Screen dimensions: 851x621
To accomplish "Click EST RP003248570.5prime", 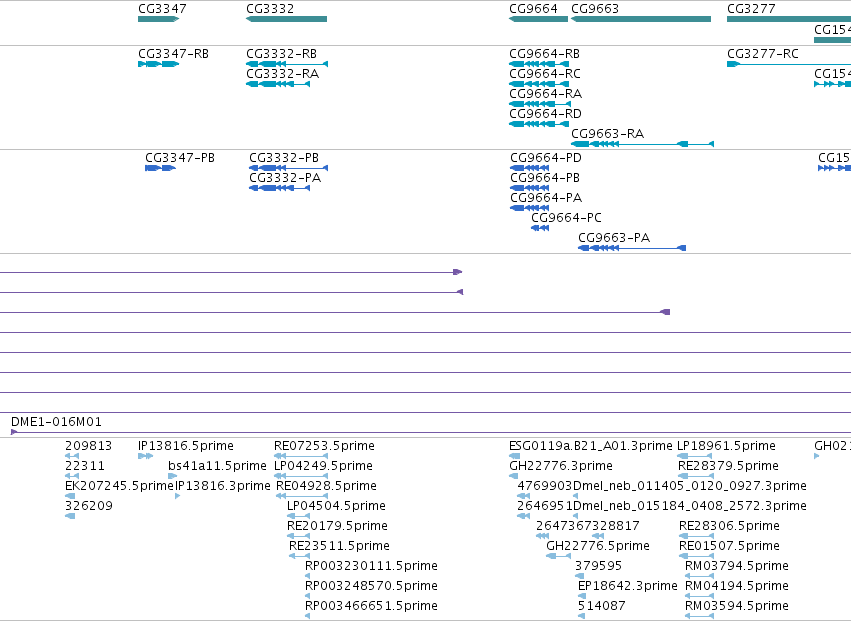I will click(x=308, y=596).
